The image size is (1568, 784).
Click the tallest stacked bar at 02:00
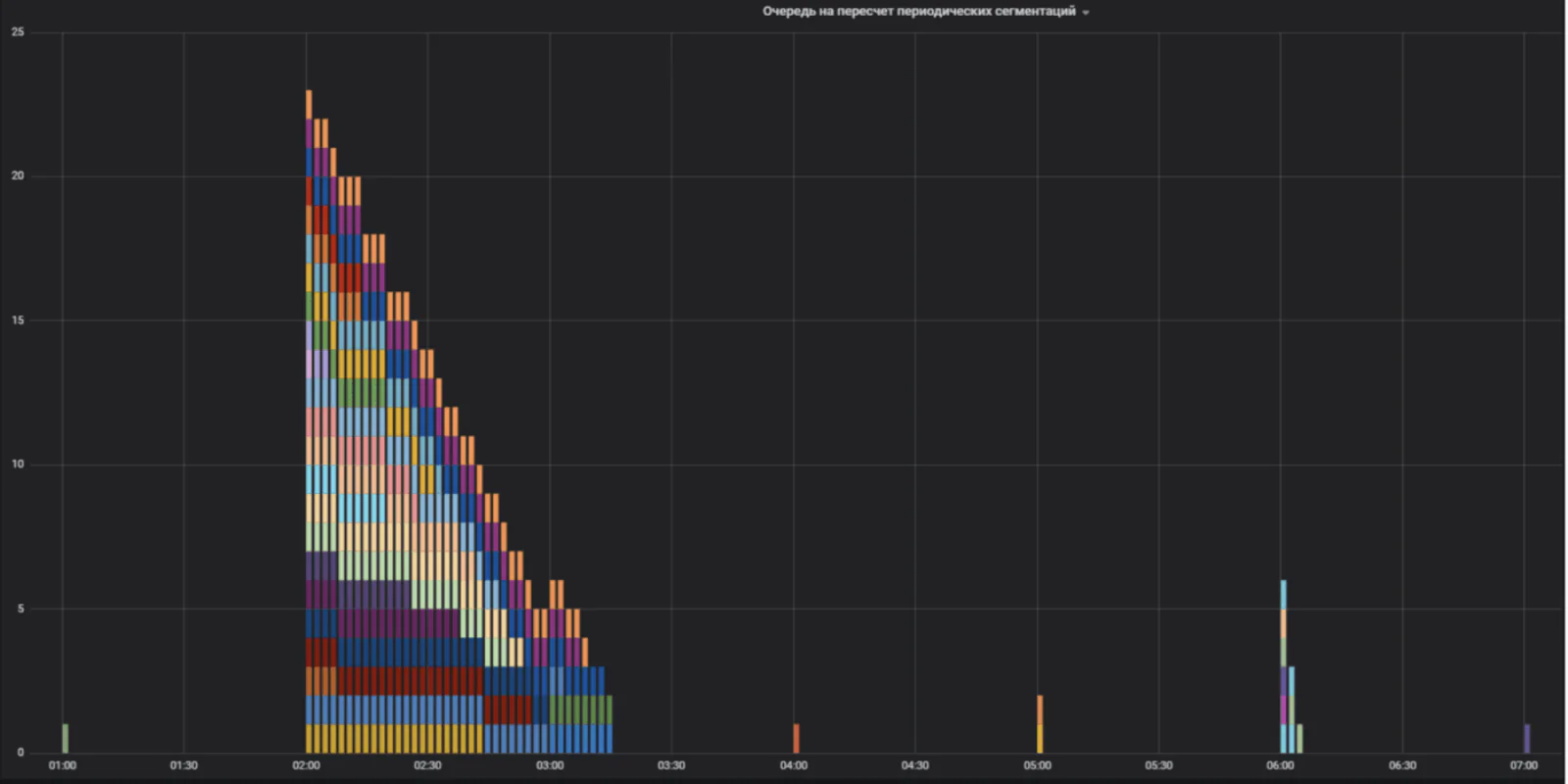tap(309, 421)
